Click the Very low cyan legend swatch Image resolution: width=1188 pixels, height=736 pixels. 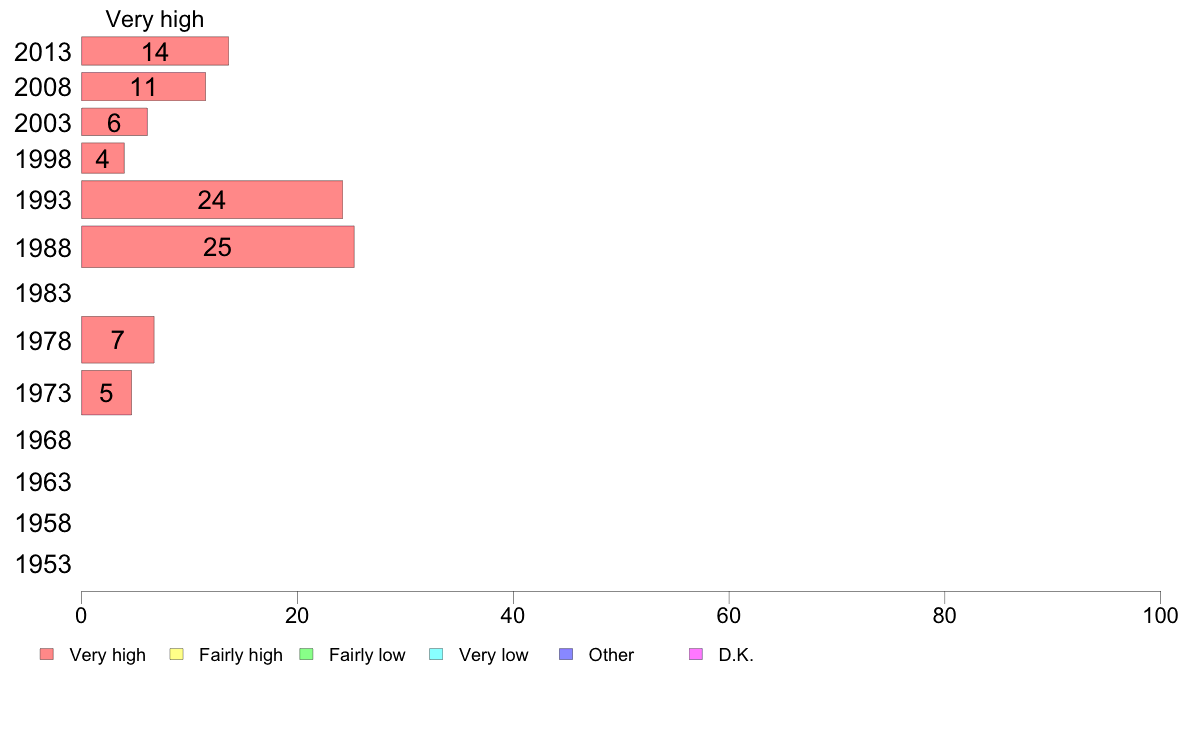pyautogui.click(x=436, y=654)
